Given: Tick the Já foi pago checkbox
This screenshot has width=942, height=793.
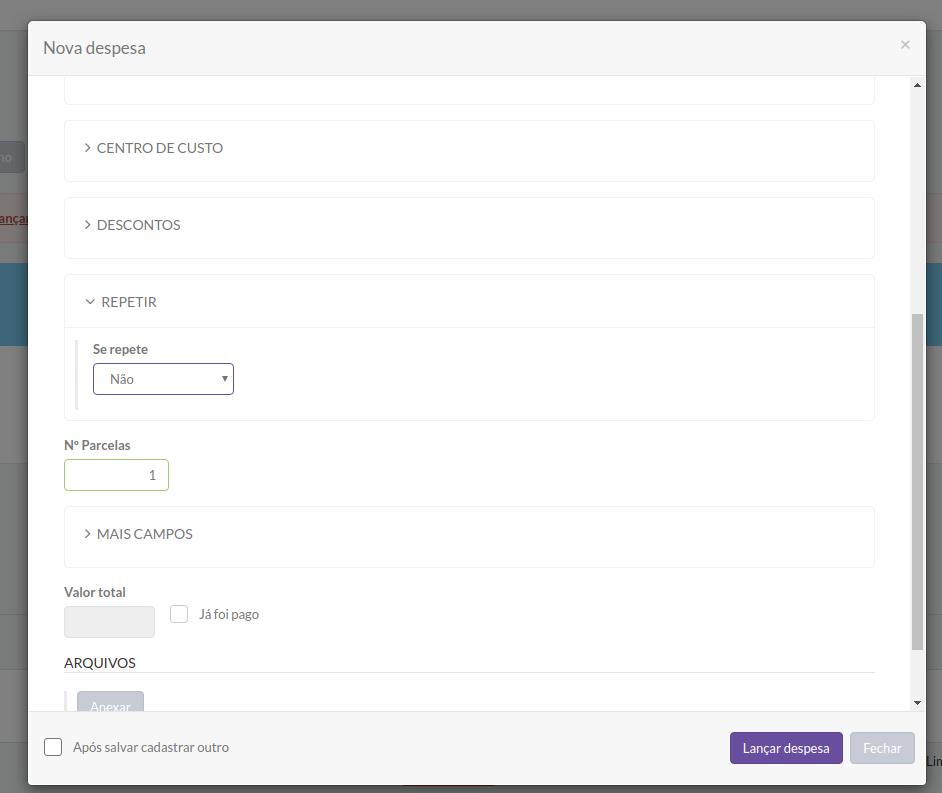Looking at the screenshot, I should click(179, 614).
